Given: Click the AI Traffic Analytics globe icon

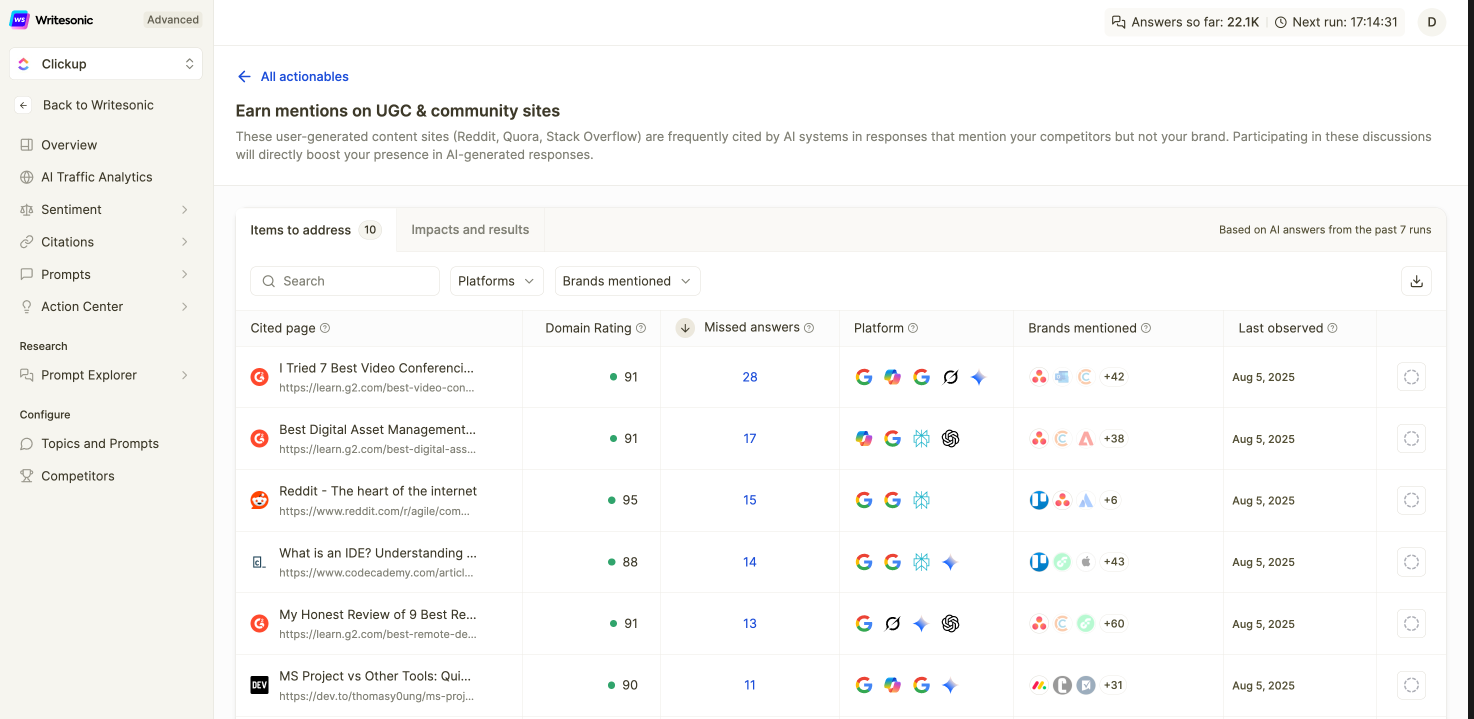Looking at the screenshot, I should [27, 177].
